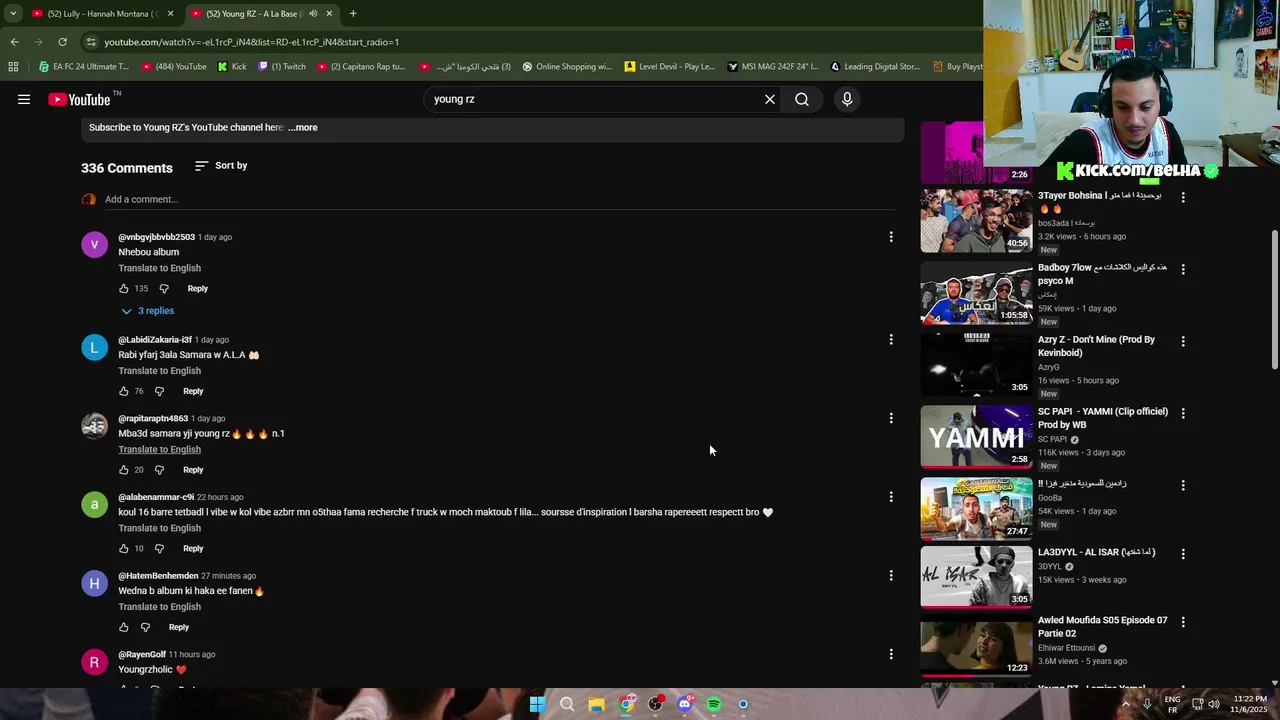The image size is (1280, 720).
Task: Open options for alabenammar comment
Action: coord(891,497)
